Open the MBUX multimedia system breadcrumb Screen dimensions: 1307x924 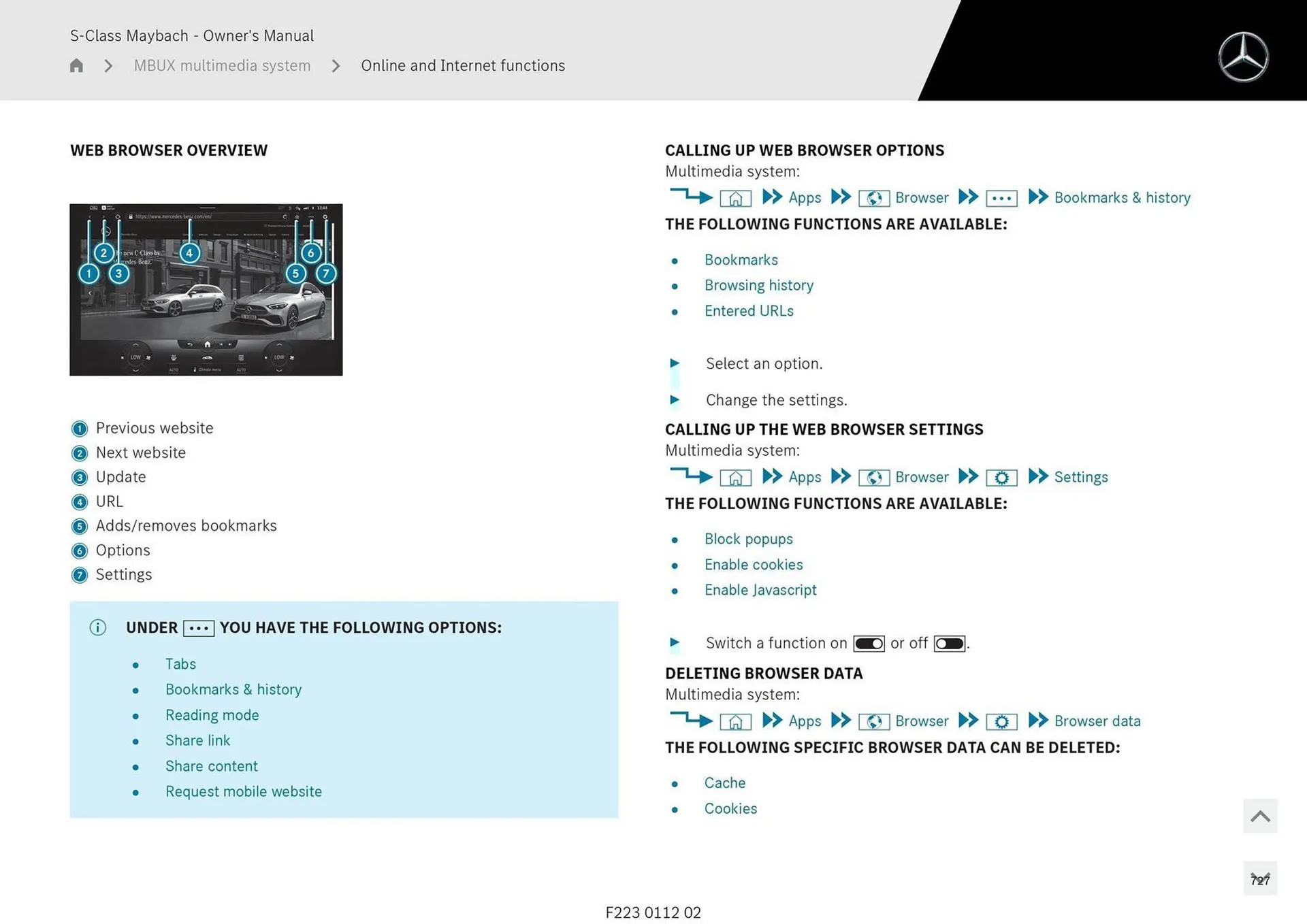click(x=221, y=65)
